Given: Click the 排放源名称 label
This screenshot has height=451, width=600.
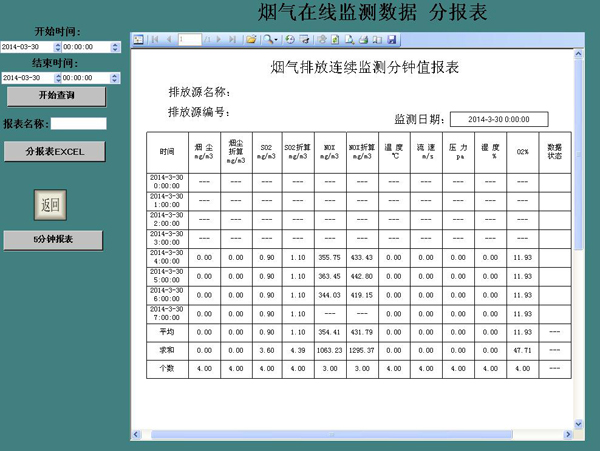Looking at the screenshot, I should 199,92.
